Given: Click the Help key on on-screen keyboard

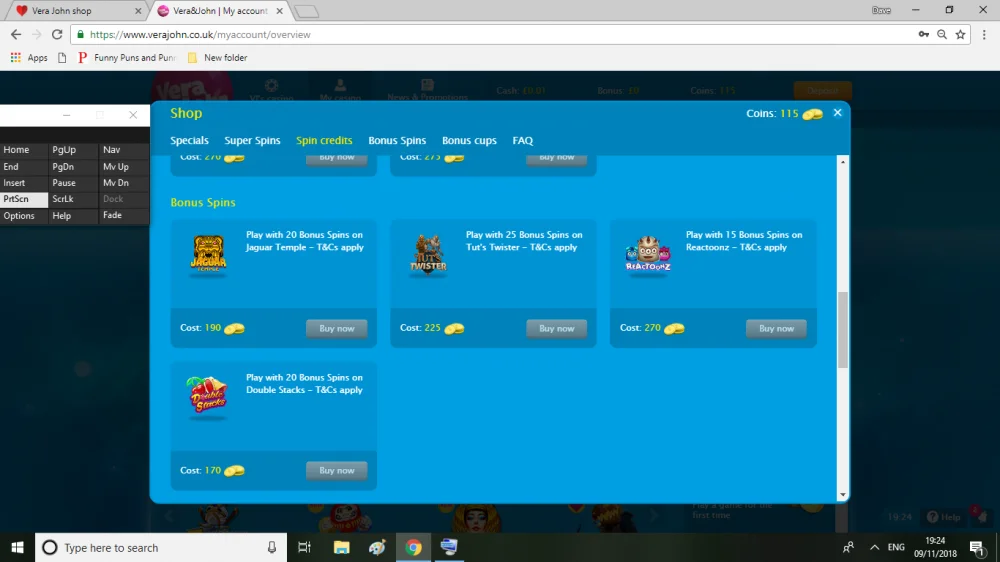Looking at the screenshot, I should 73,216.
